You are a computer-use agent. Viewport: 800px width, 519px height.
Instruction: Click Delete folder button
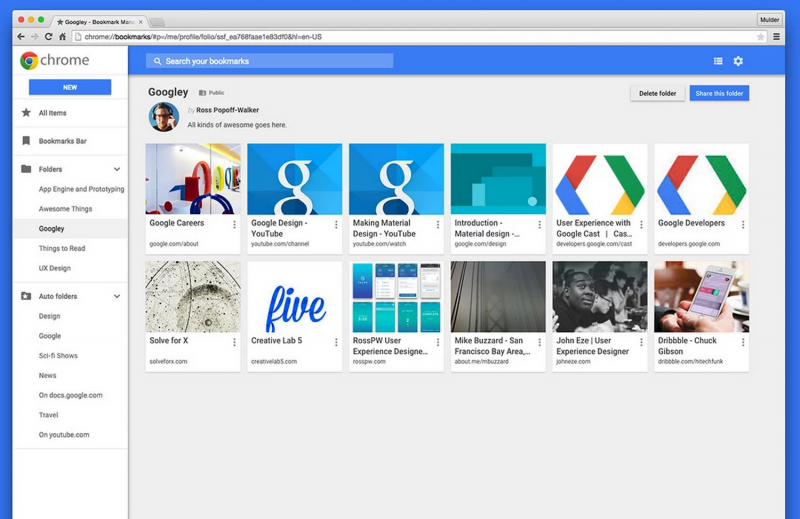click(x=657, y=93)
